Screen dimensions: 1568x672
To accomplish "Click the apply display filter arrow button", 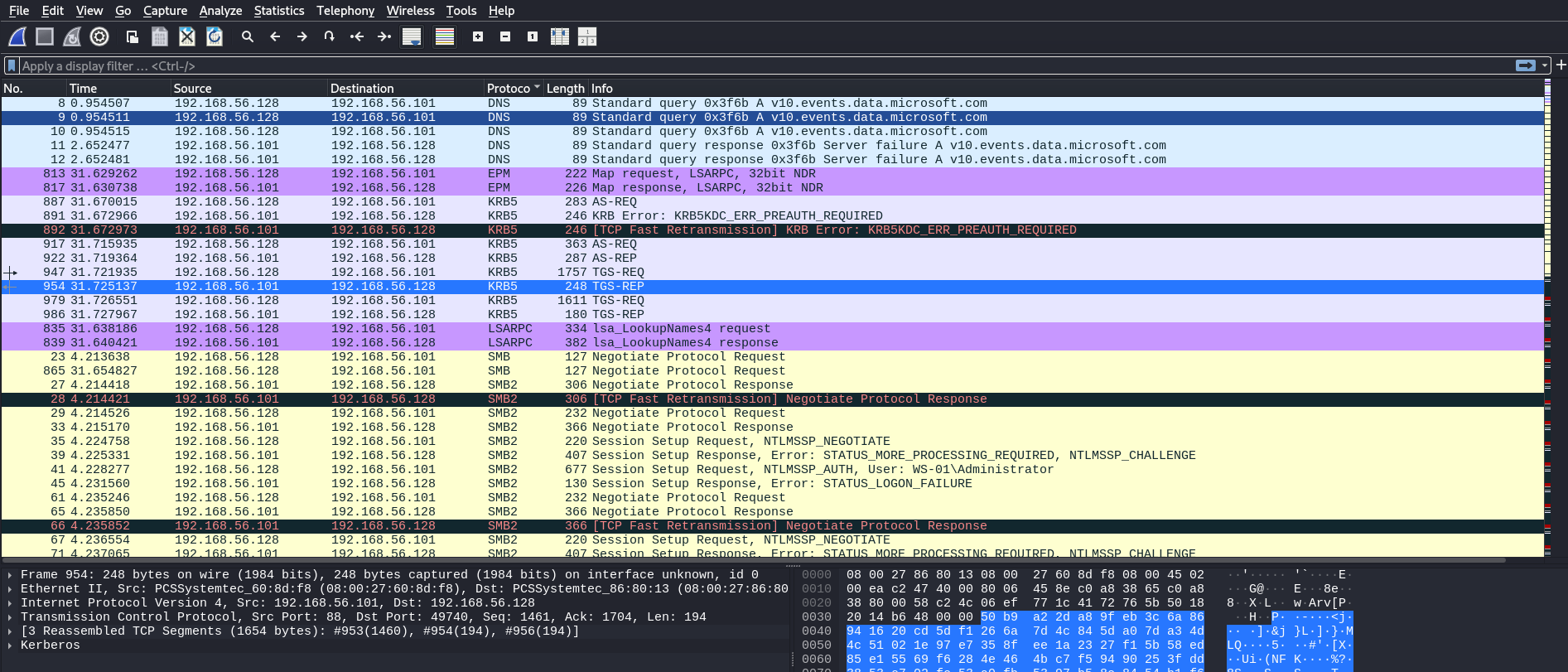I will (x=1525, y=65).
